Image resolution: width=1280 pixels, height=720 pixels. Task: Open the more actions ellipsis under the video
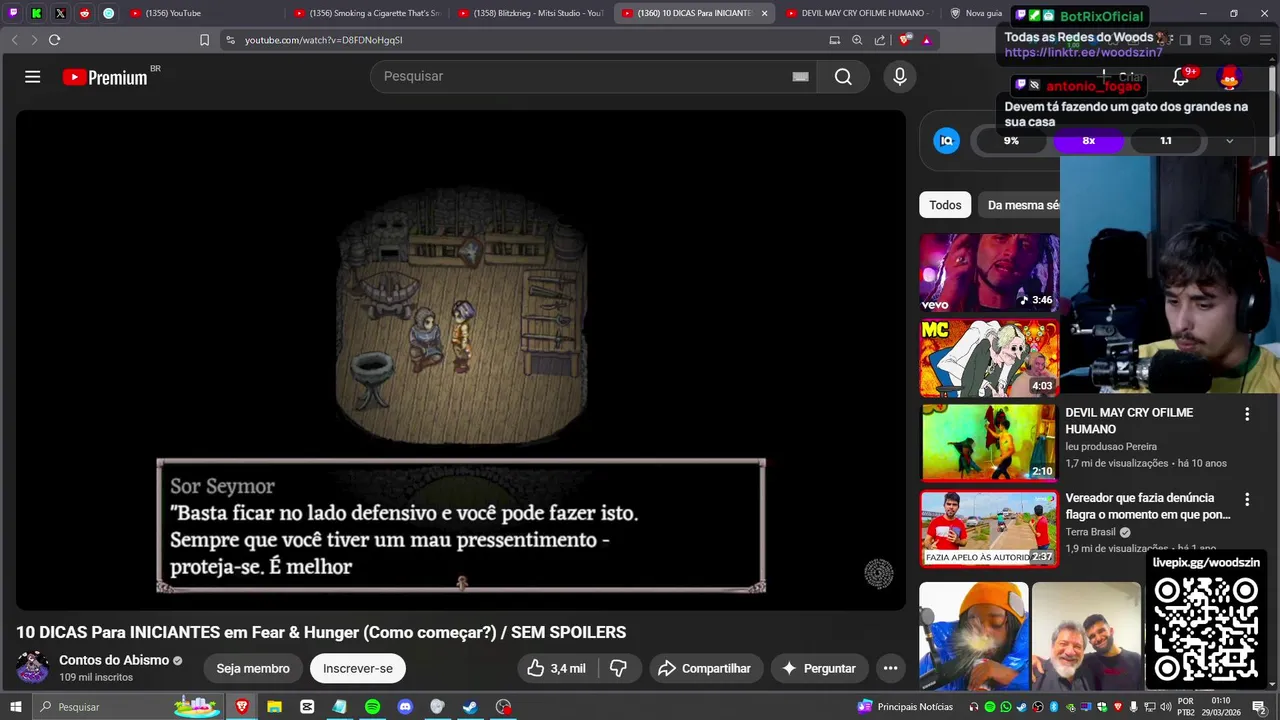(890, 668)
